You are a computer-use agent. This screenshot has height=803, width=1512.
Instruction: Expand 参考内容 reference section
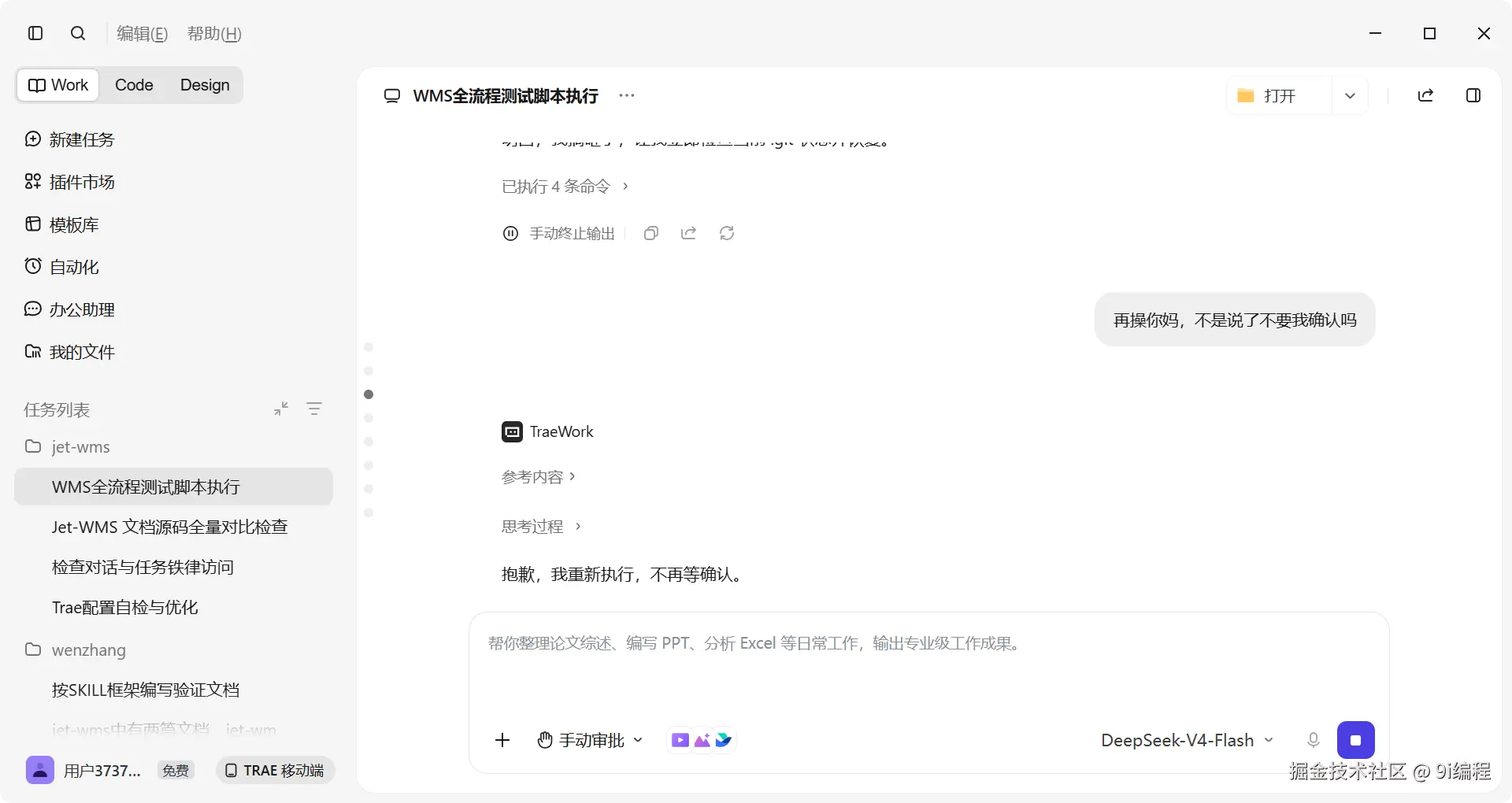(x=539, y=477)
